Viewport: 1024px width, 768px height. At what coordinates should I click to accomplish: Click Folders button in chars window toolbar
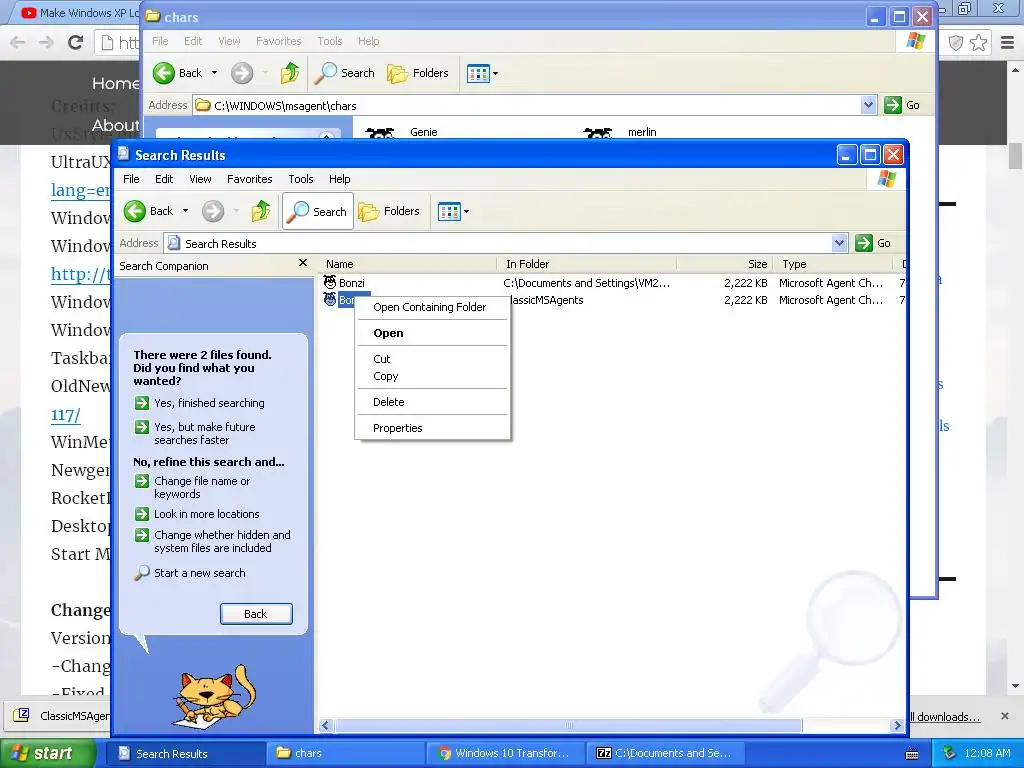(418, 73)
